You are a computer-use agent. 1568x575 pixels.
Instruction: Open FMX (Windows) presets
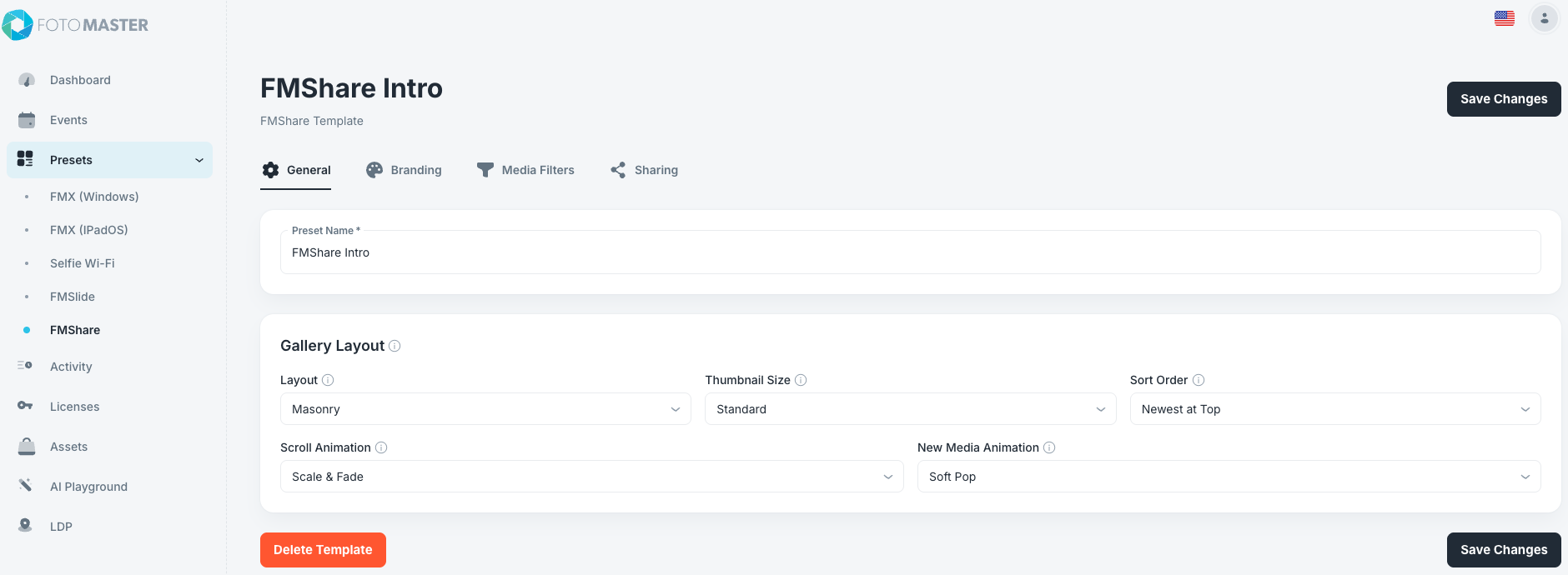pyautogui.click(x=94, y=197)
